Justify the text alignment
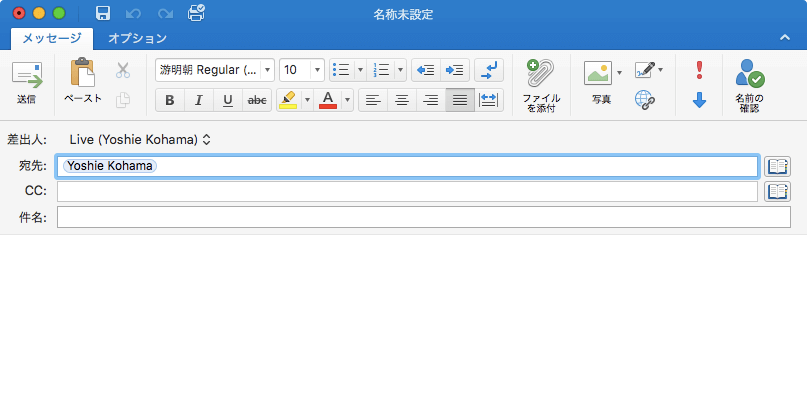Screen dimensions: 807x400 tap(460, 100)
